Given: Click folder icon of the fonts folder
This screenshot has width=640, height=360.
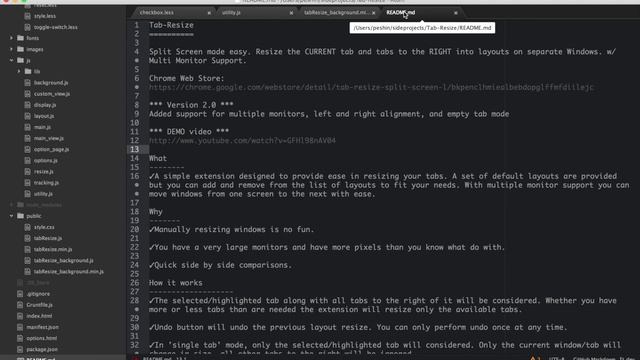Looking at the screenshot, I should (x=20, y=38).
